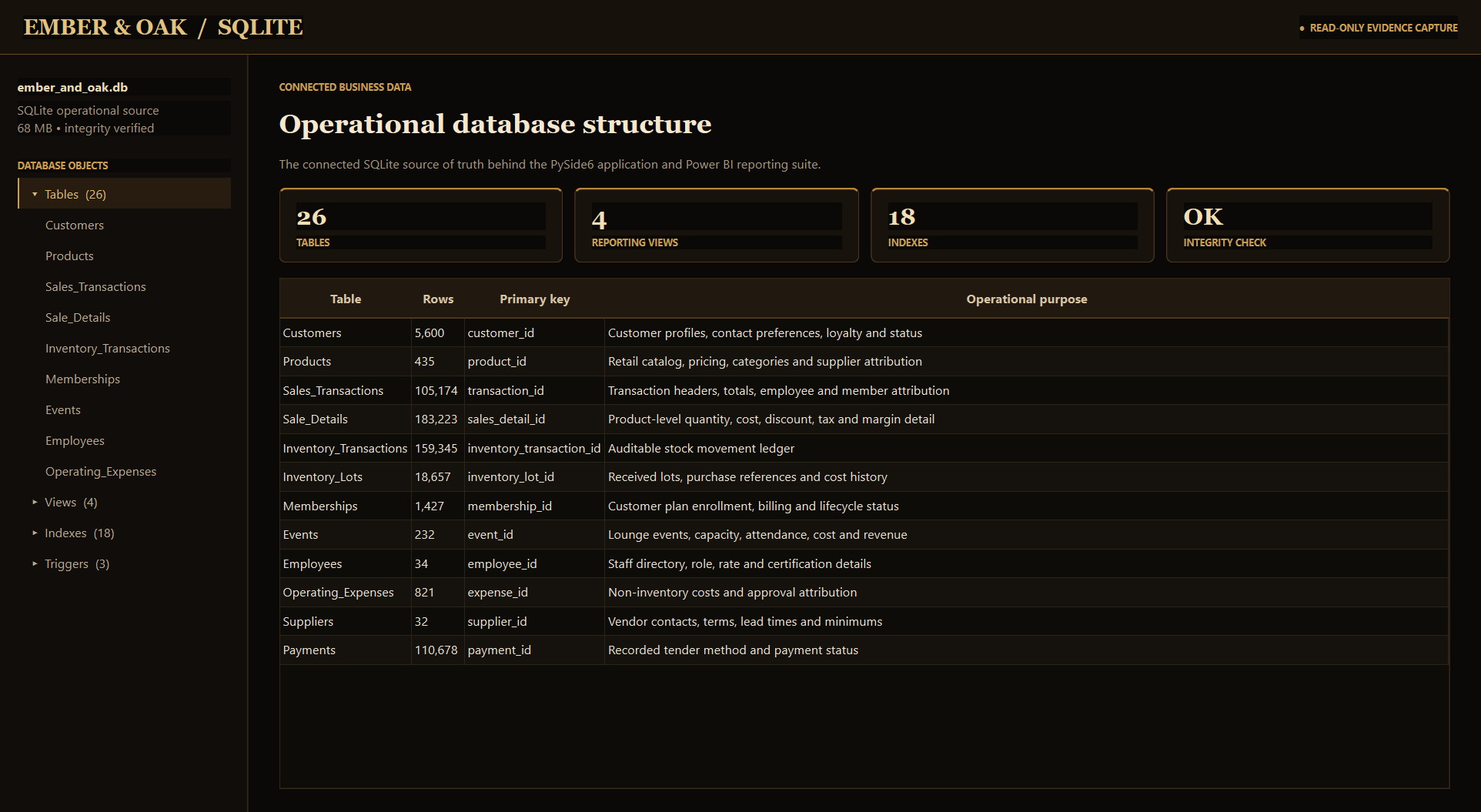Select Products in the sidebar tree
This screenshot has width=1481, height=812.
[69, 256]
